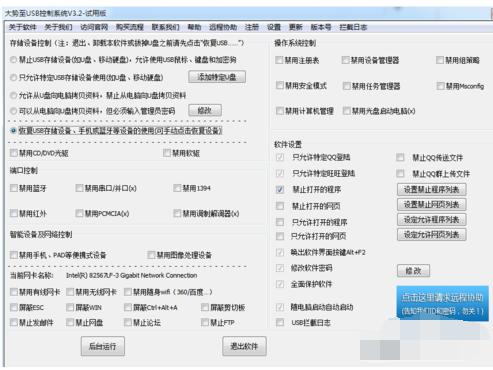Open the 远程协助 menu
Viewport: 493px width, 370px height.
[223, 27]
